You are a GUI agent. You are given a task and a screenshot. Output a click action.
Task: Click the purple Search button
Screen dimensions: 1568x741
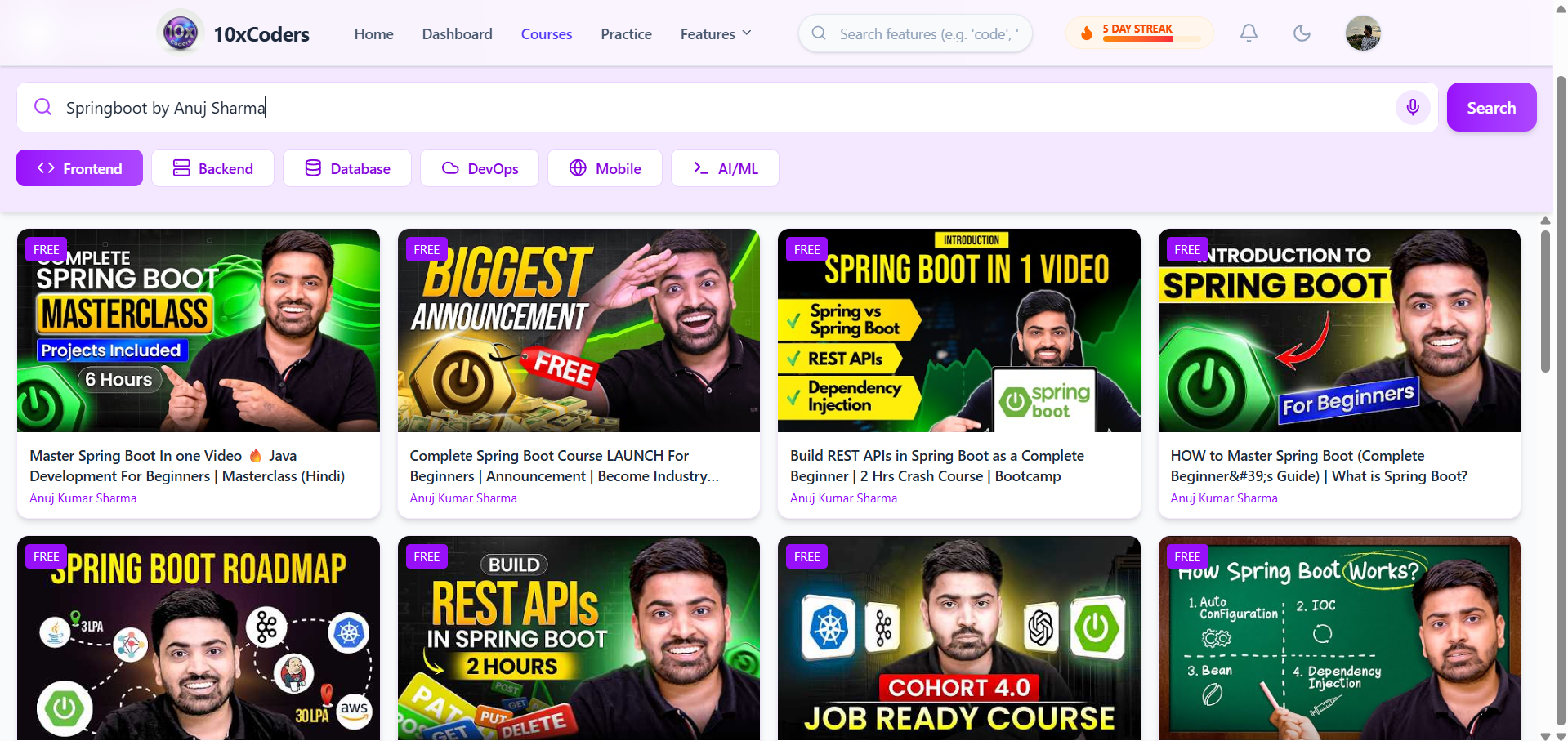[1491, 107]
